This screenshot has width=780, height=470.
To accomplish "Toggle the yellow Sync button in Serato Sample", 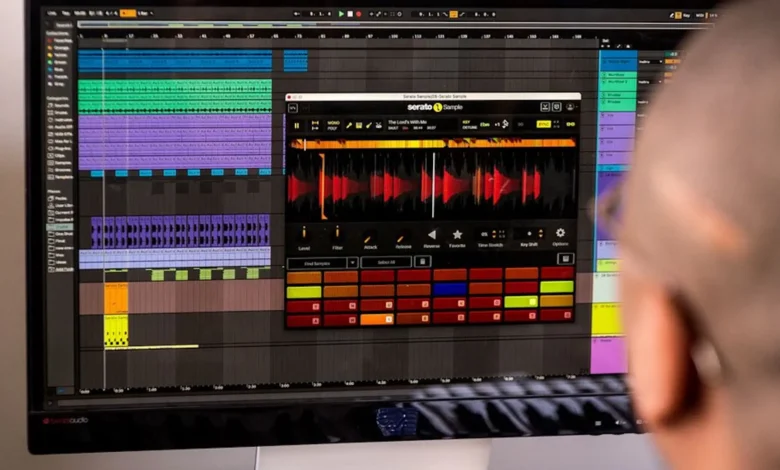I will point(543,124).
